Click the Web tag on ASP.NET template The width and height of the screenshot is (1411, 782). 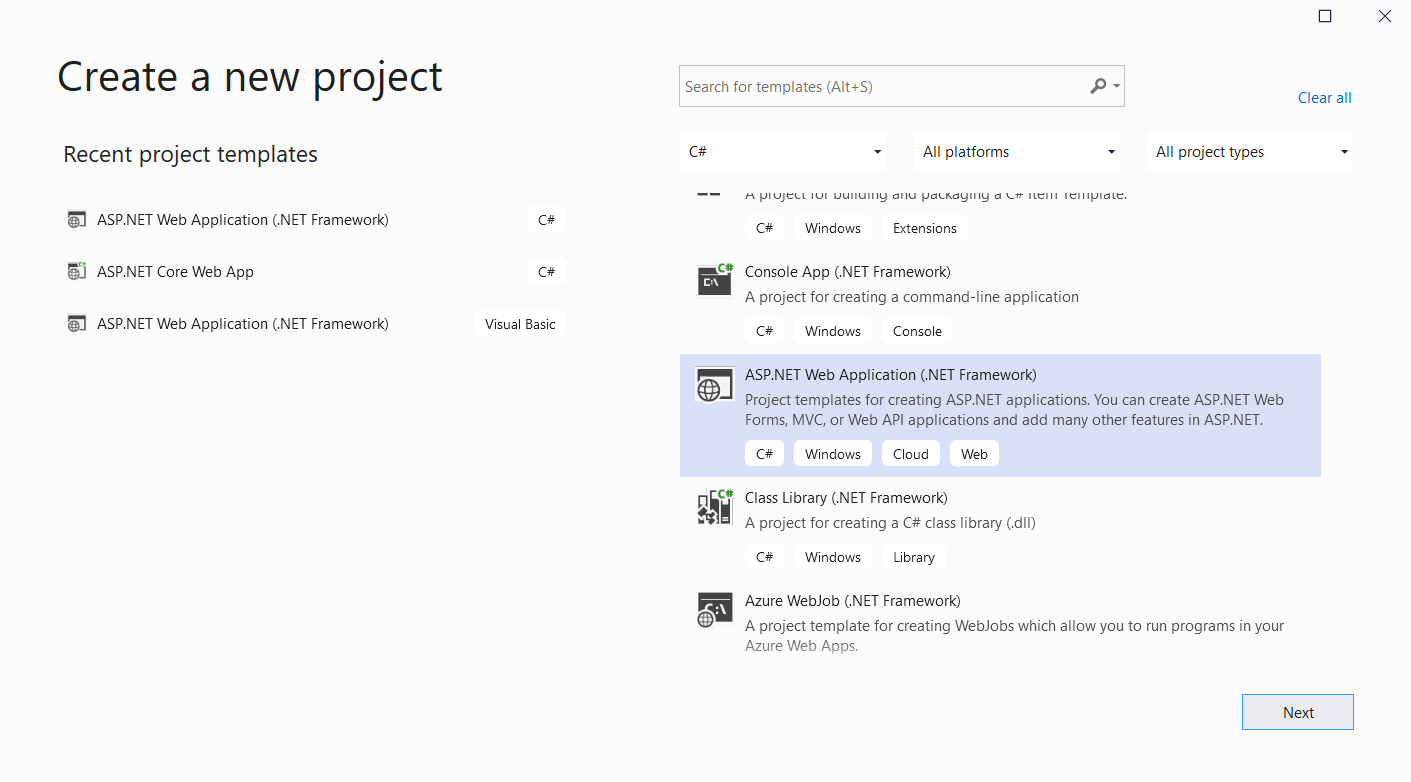point(974,454)
